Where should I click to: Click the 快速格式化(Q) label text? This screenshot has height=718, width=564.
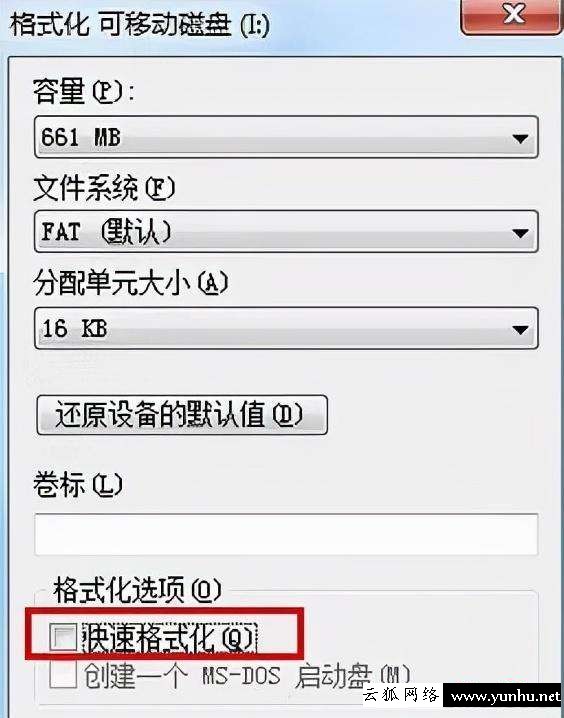click(168, 637)
